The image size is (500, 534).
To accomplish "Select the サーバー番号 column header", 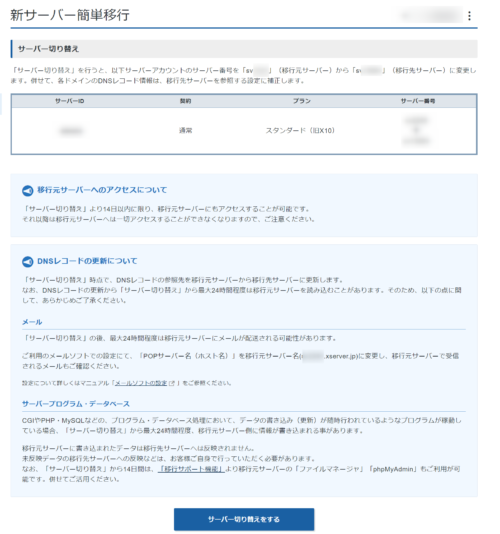I will click(418, 101).
